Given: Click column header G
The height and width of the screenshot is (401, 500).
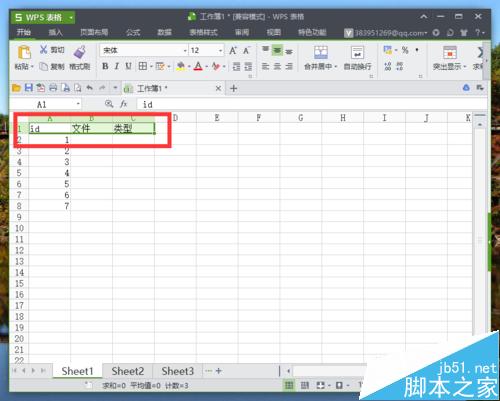Looking at the screenshot, I should [301, 118].
